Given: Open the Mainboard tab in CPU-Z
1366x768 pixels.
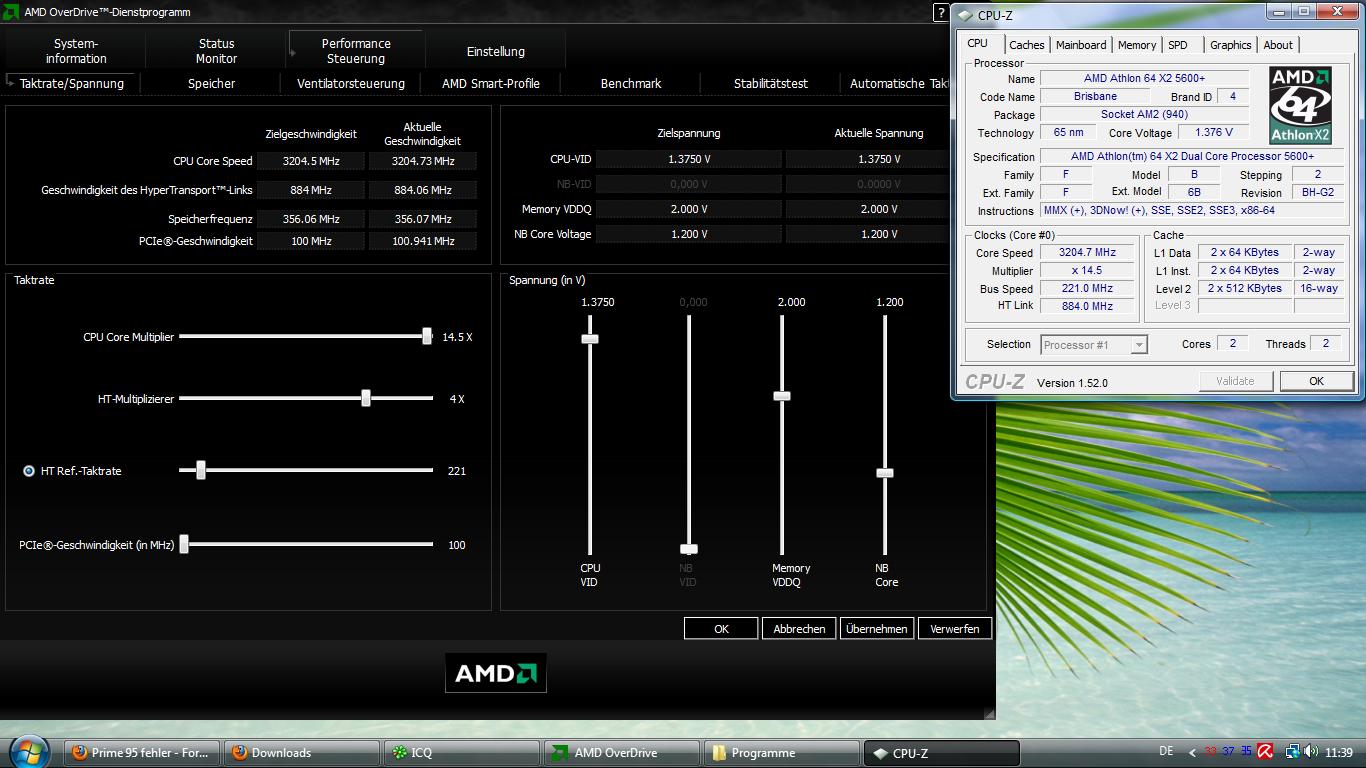Looking at the screenshot, I should pyautogui.click(x=1081, y=45).
